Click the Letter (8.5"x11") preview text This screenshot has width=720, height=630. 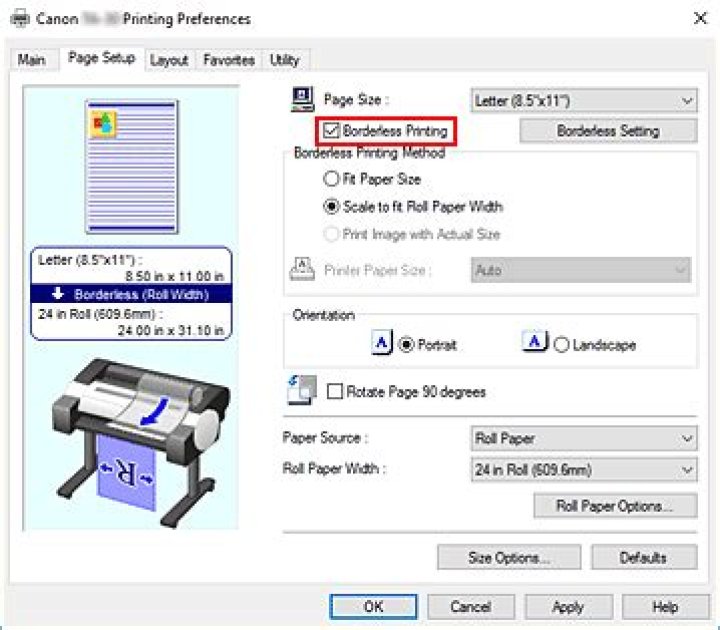pyautogui.click(x=90, y=260)
